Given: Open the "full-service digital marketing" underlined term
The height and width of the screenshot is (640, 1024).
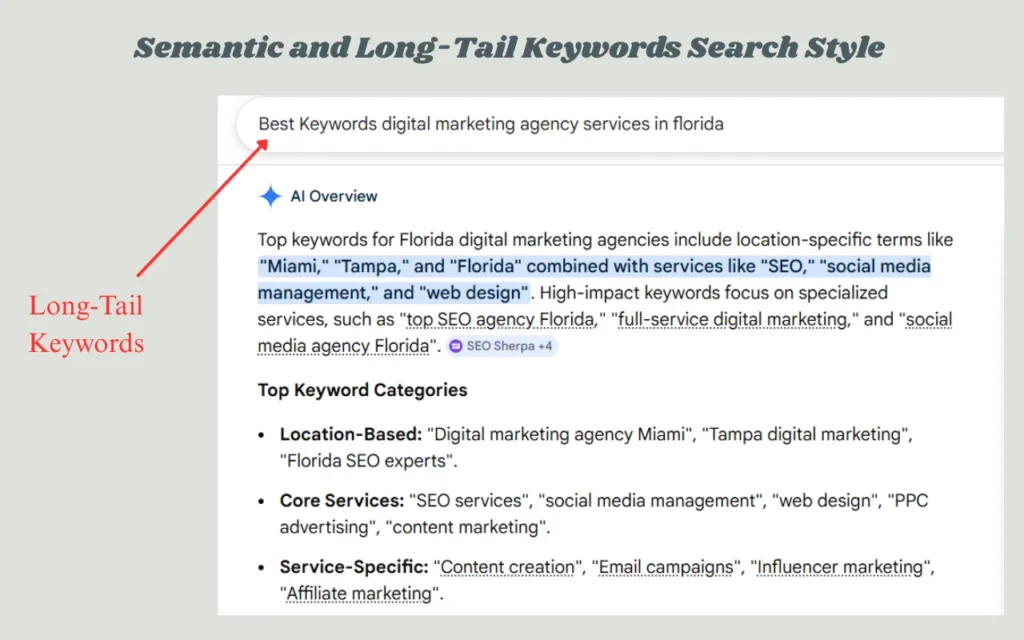Looking at the screenshot, I should click(733, 320).
